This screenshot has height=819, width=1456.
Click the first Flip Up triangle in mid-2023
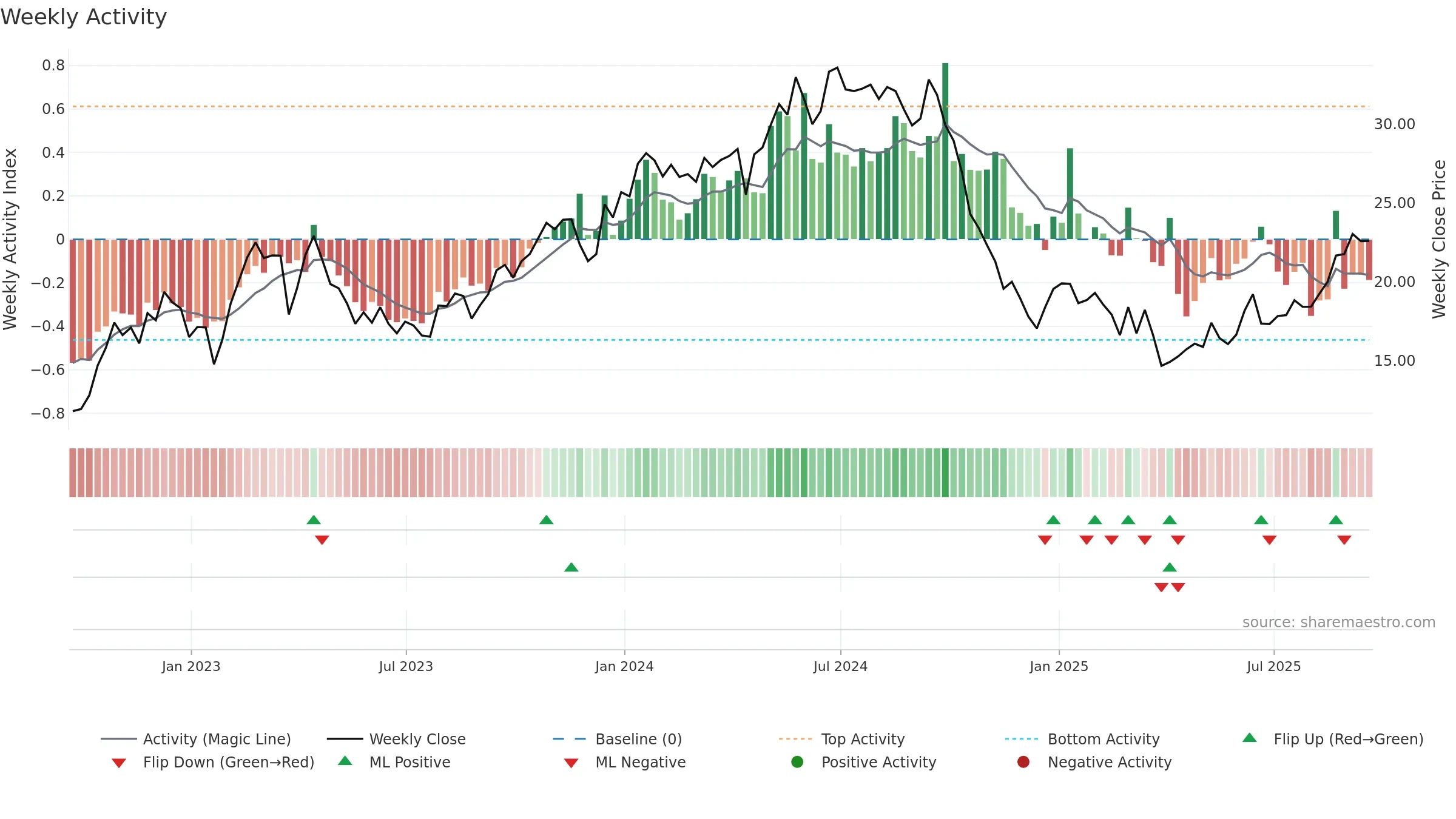(x=314, y=520)
